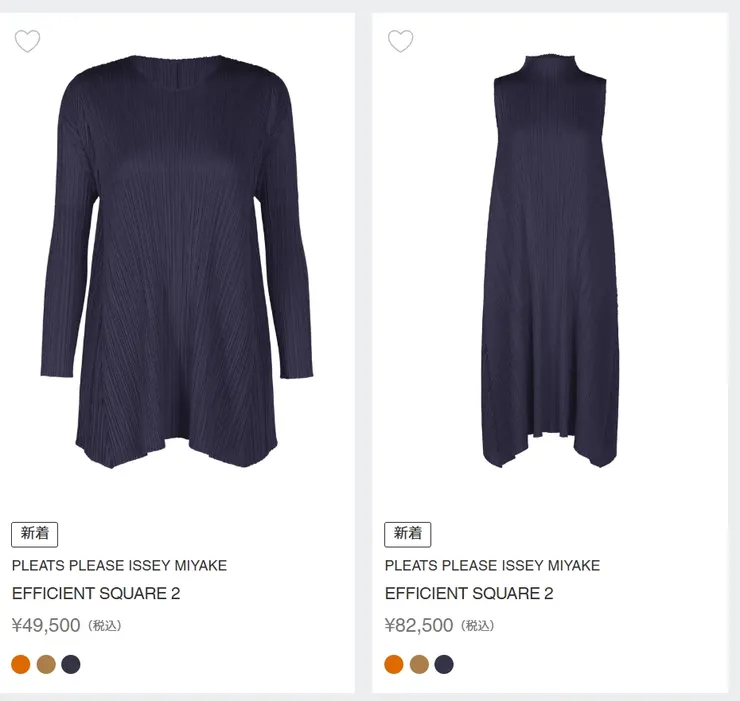Click the ¥82,500 price
740x701 pixels.
pyautogui.click(x=419, y=626)
